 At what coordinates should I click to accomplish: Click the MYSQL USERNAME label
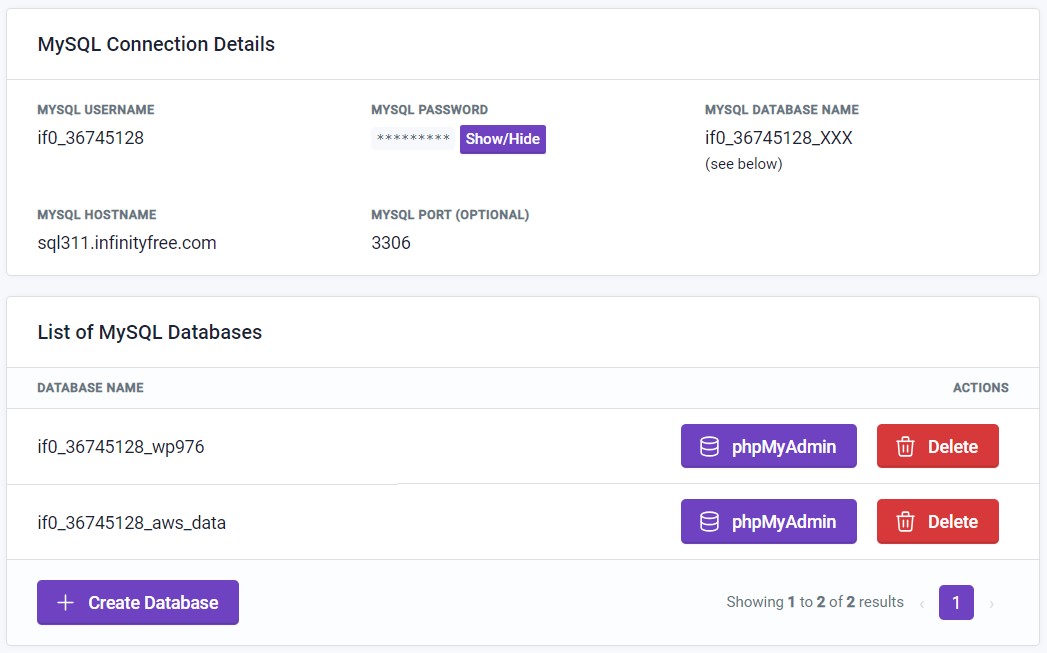[x=95, y=110]
